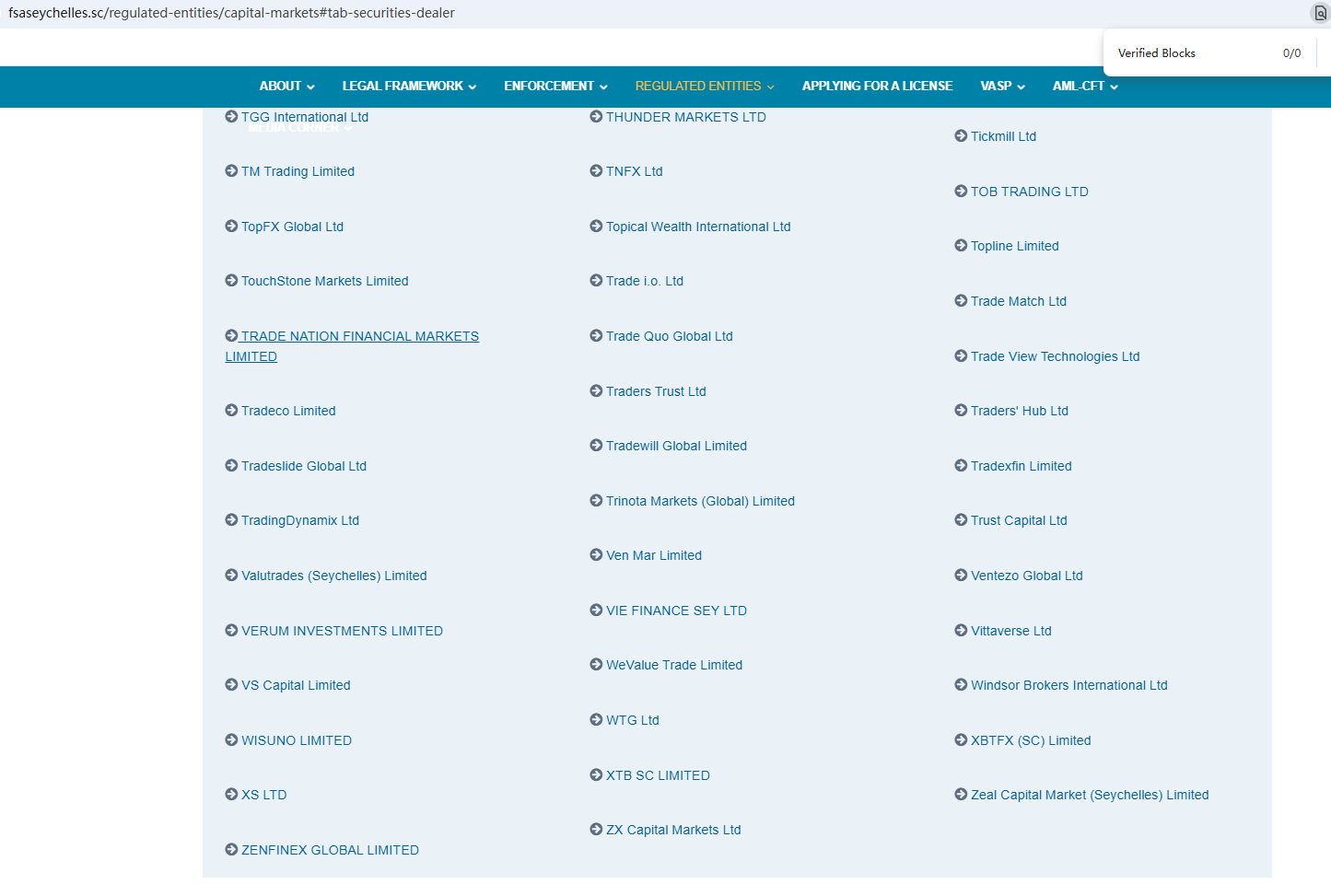
Task: Open the XBTFX (SC) Limited entry
Action: coord(1031,740)
